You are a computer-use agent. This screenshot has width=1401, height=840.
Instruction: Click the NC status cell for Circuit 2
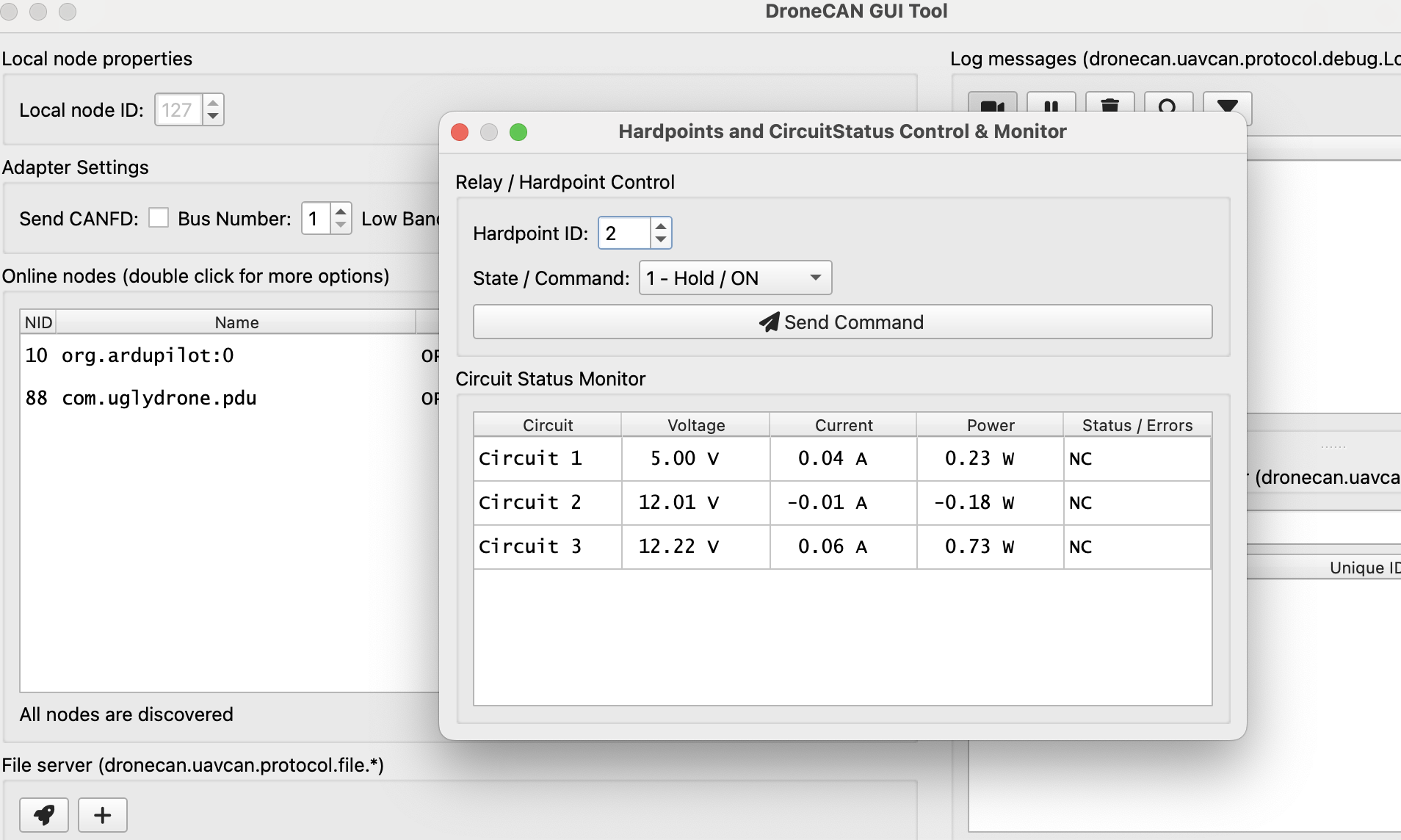[1137, 503]
